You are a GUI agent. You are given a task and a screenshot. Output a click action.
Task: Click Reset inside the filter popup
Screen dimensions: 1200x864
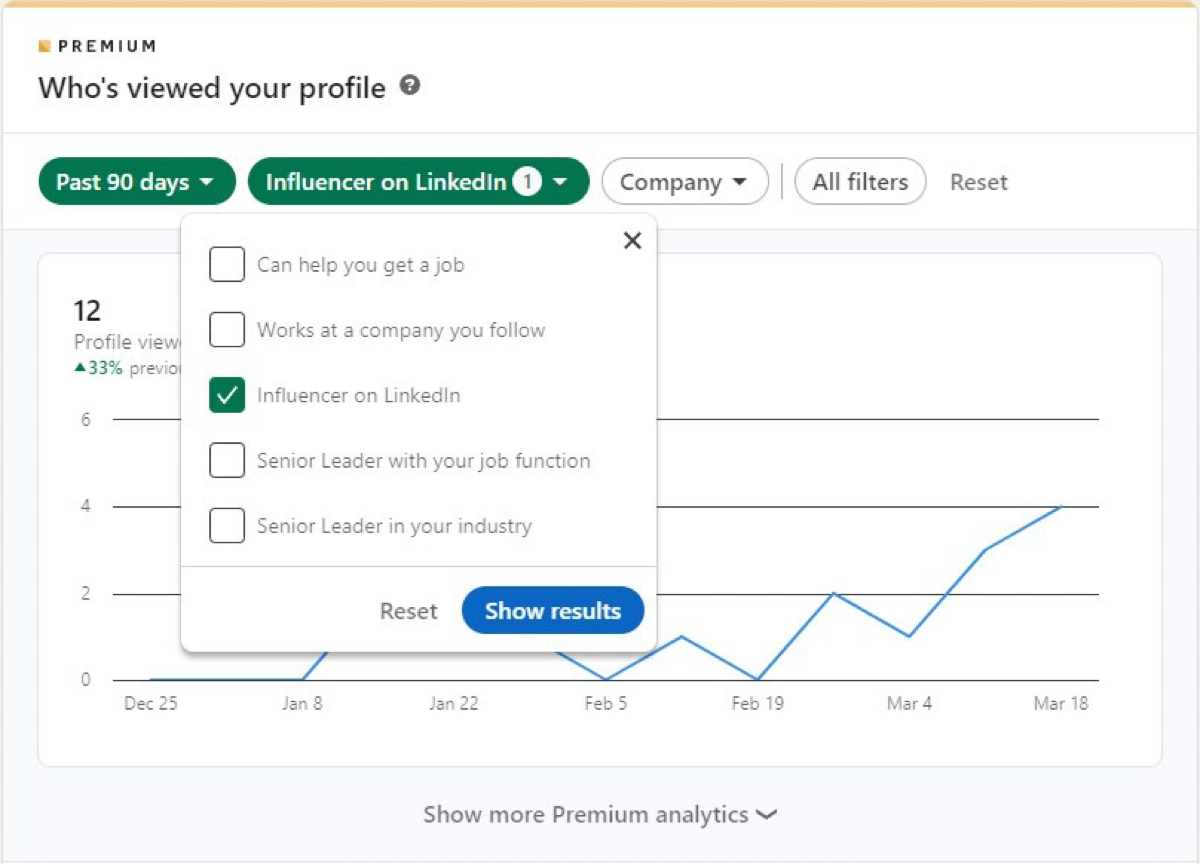click(408, 611)
